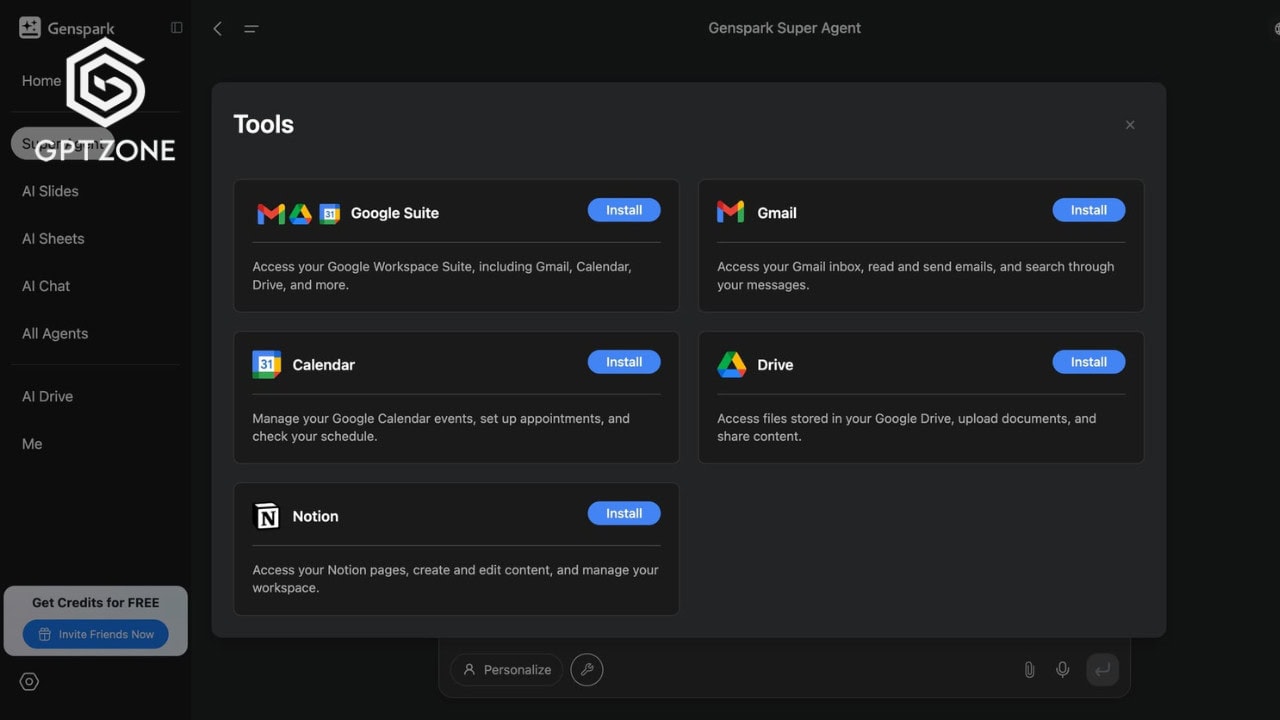This screenshot has width=1280, height=720.
Task: Click the Google Drive triangle icon in Drive card
Action: pos(732,364)
